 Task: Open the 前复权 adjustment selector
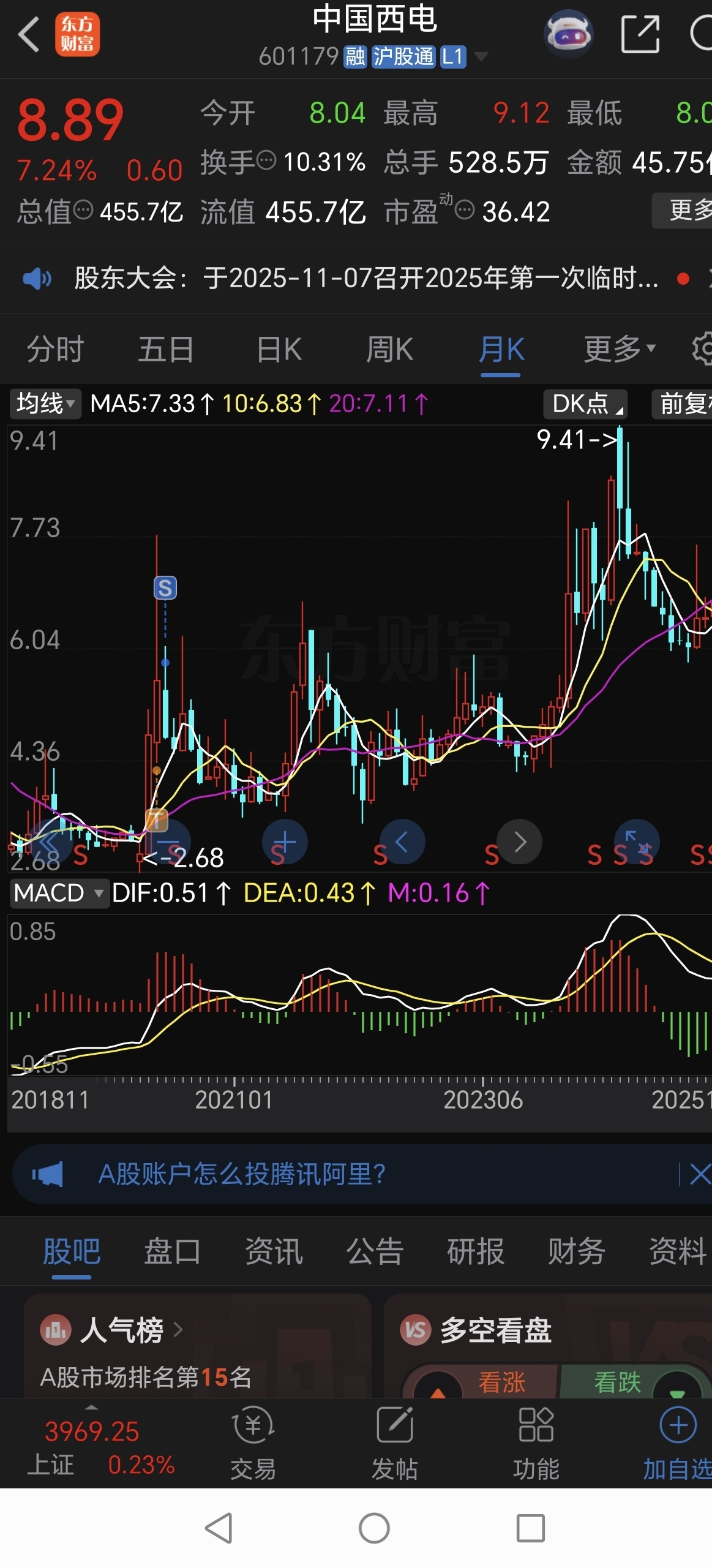click(x=682, y=404)
